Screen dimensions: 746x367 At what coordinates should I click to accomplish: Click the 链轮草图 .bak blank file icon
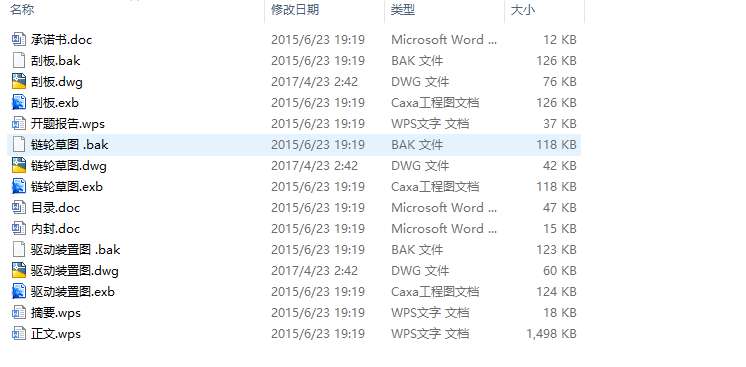pos(19,144)
